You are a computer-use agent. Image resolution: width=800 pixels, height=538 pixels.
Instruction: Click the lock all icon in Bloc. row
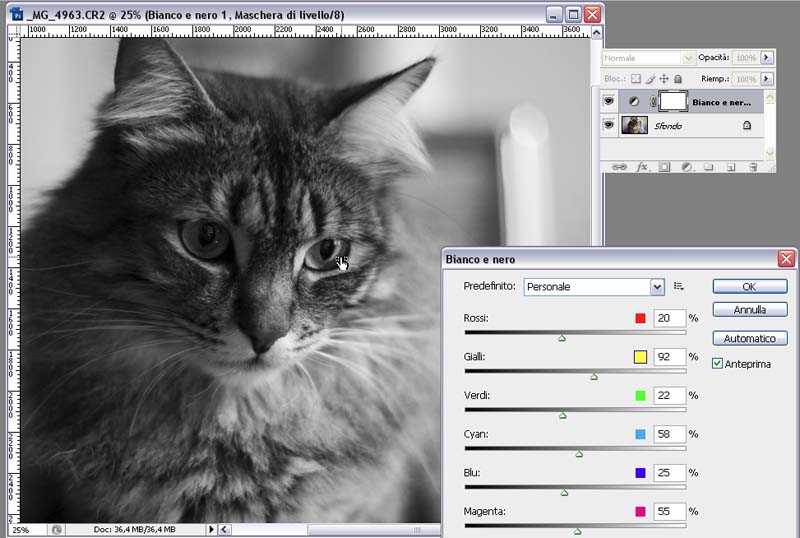point(678,78)
